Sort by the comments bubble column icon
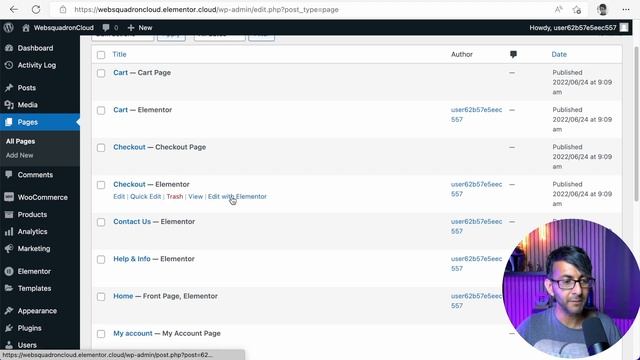The image size is (640, 360). (513, 54)
